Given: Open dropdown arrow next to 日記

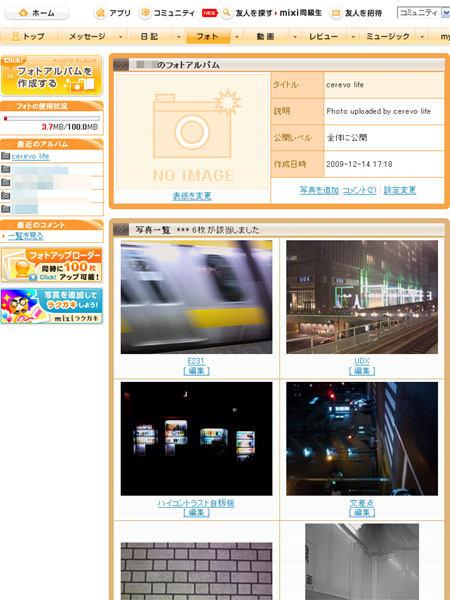Looking at the screenshot, I should pyautogui.click(x=179, y=37).
